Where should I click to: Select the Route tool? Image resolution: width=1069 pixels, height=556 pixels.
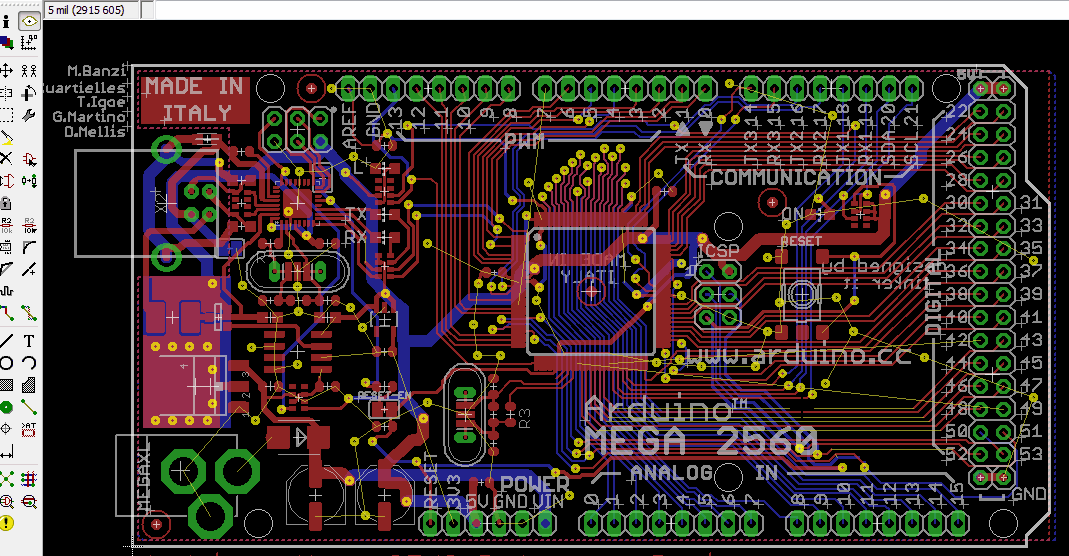click(x=7, y=313)
